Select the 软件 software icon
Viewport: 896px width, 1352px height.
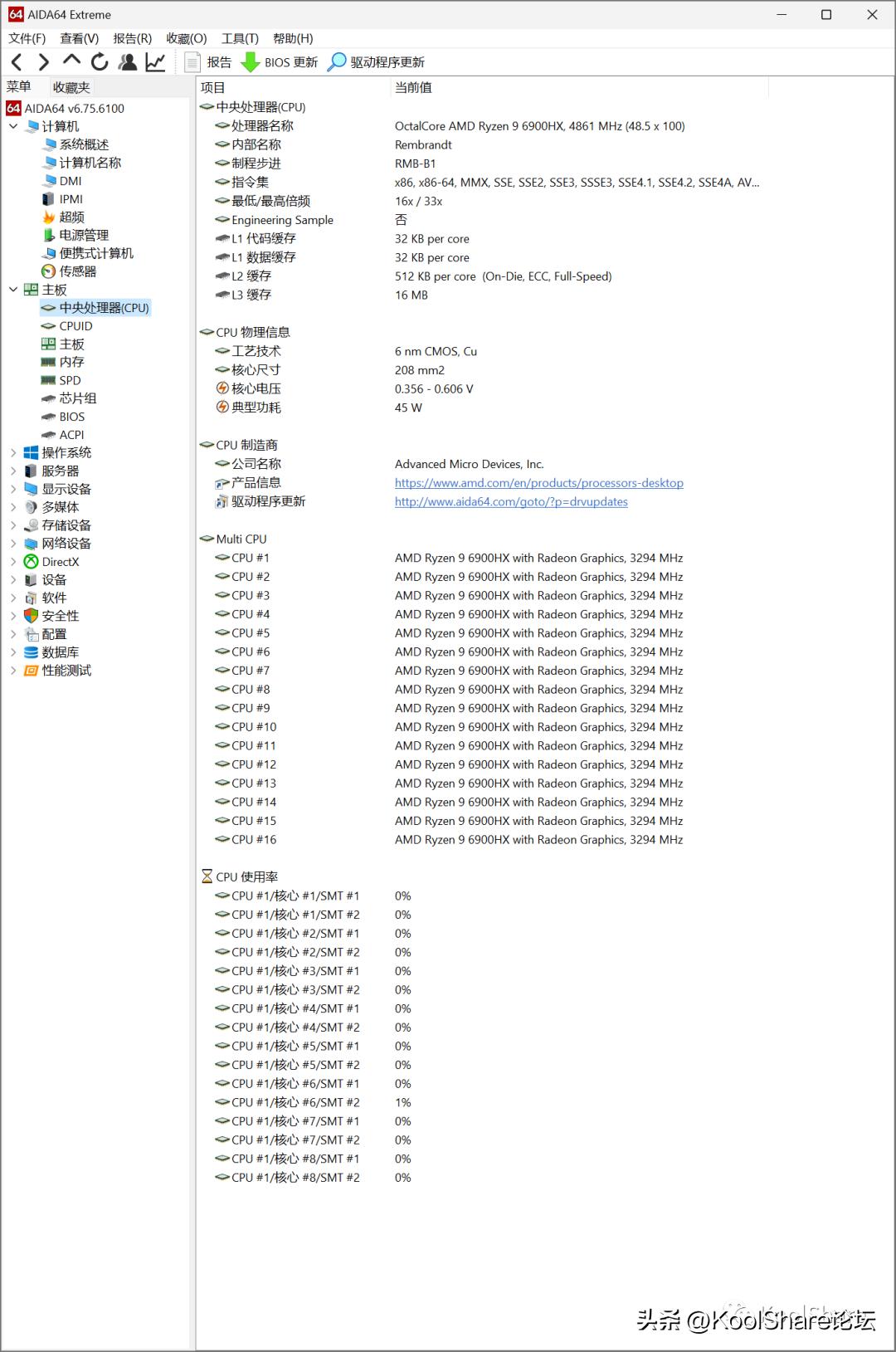[x=32, y=598]
